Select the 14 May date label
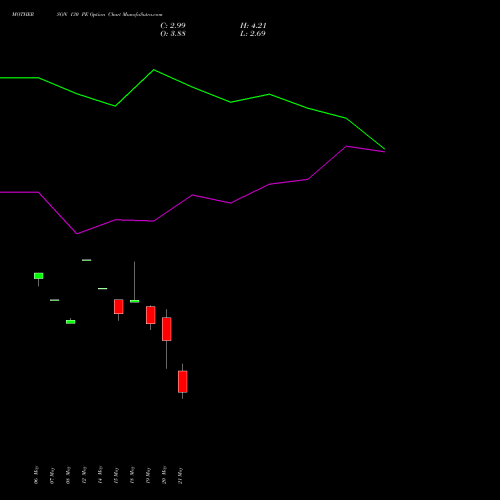Image resolution: width=500 pixels, height=500 pixels. click(x=100, y=475)
